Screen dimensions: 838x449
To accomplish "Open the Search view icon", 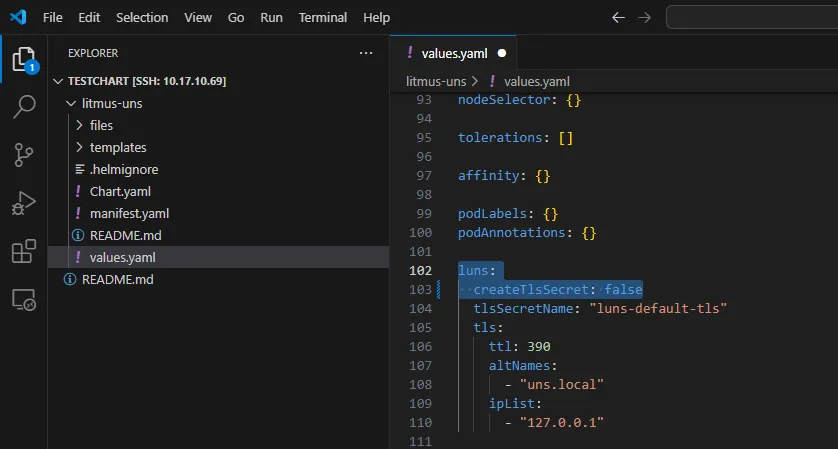I will [24, 107].
